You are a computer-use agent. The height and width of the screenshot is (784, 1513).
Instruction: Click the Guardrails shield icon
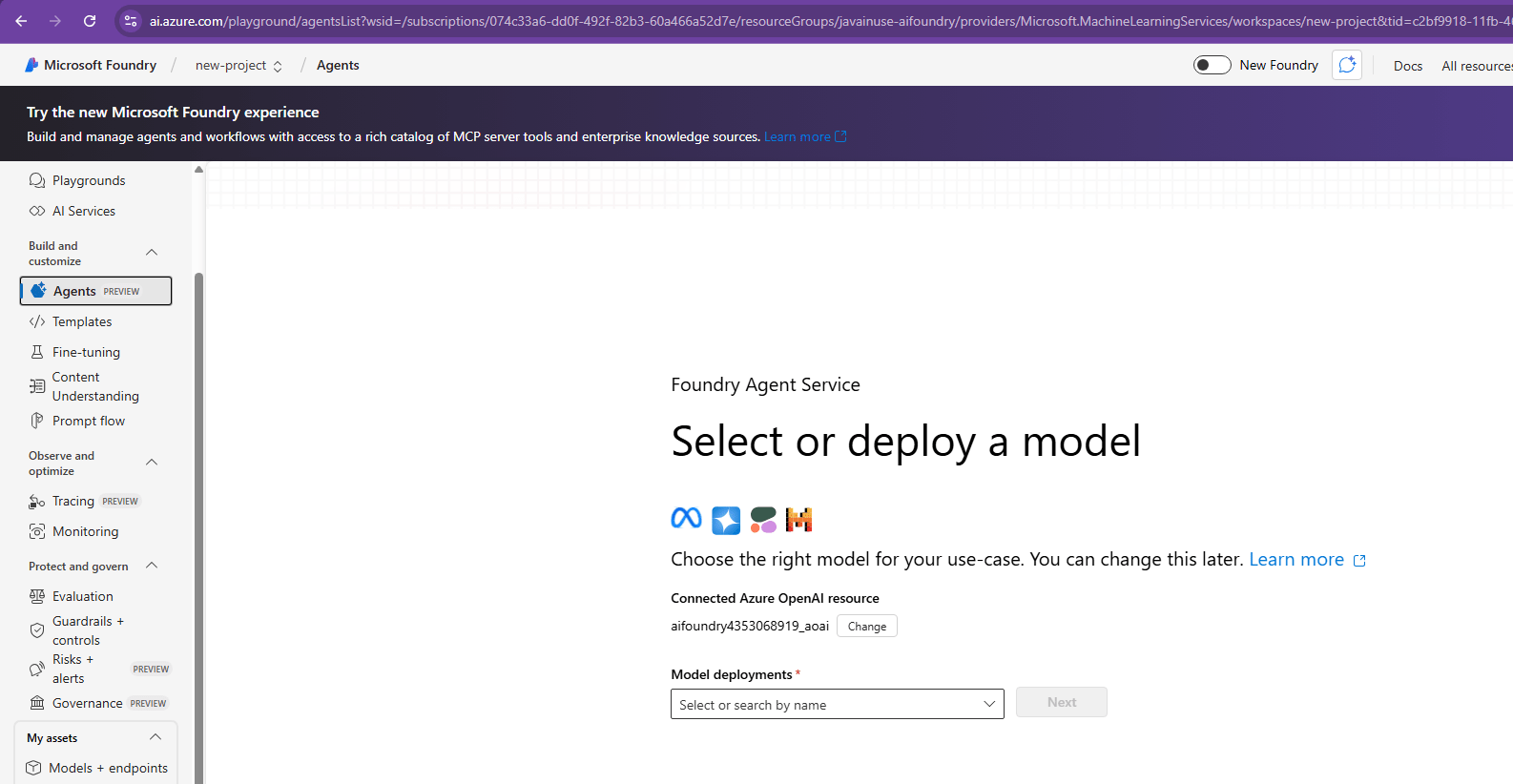point(37,630)
